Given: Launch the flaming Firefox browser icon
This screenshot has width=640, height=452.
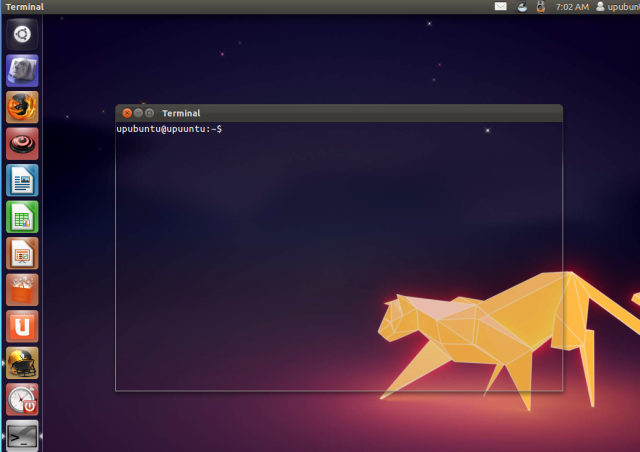Looking at the screenshot, I should tap(22, 107).
